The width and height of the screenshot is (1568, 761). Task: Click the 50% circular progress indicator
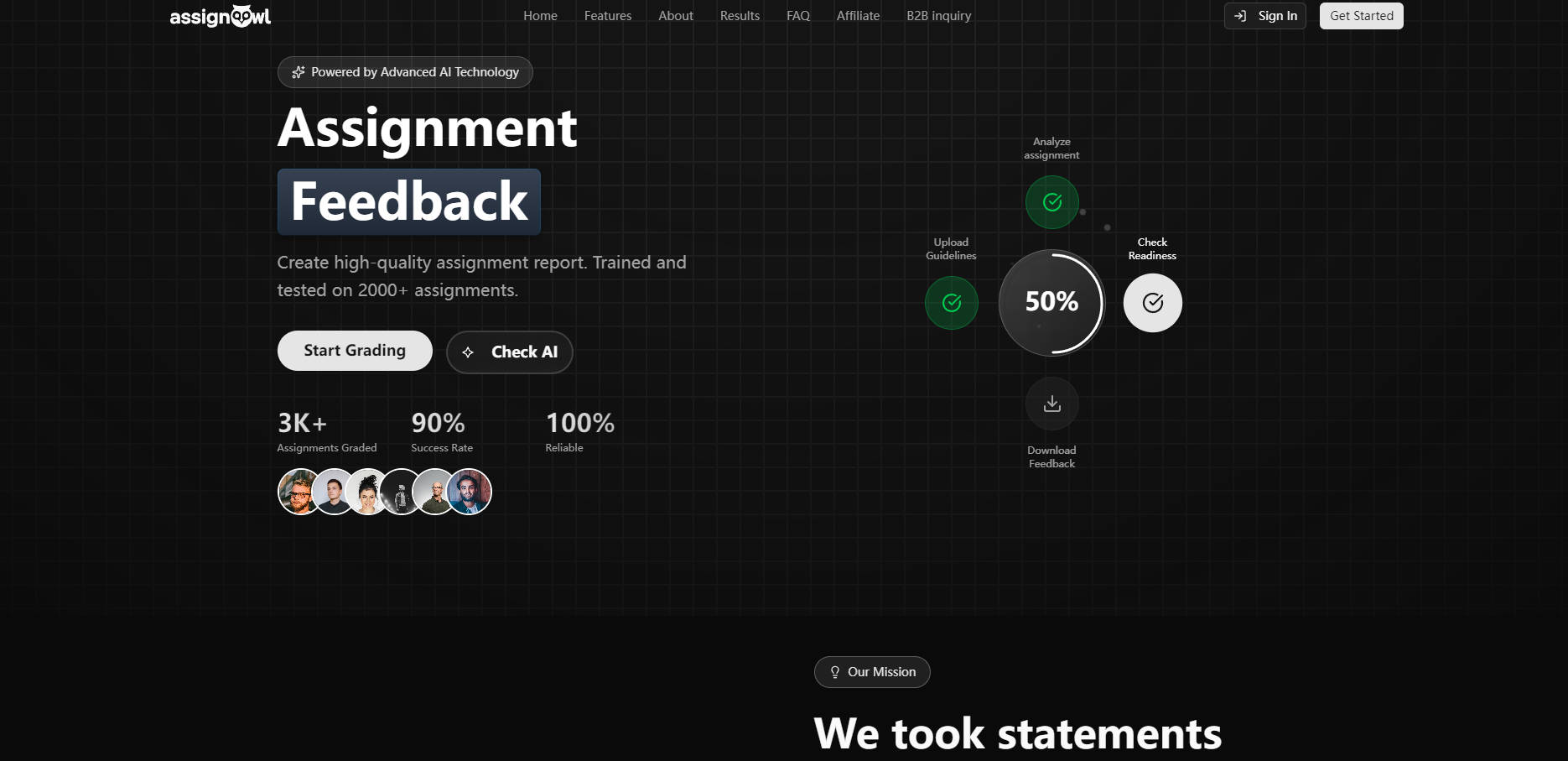click(x=1051, y=302)
